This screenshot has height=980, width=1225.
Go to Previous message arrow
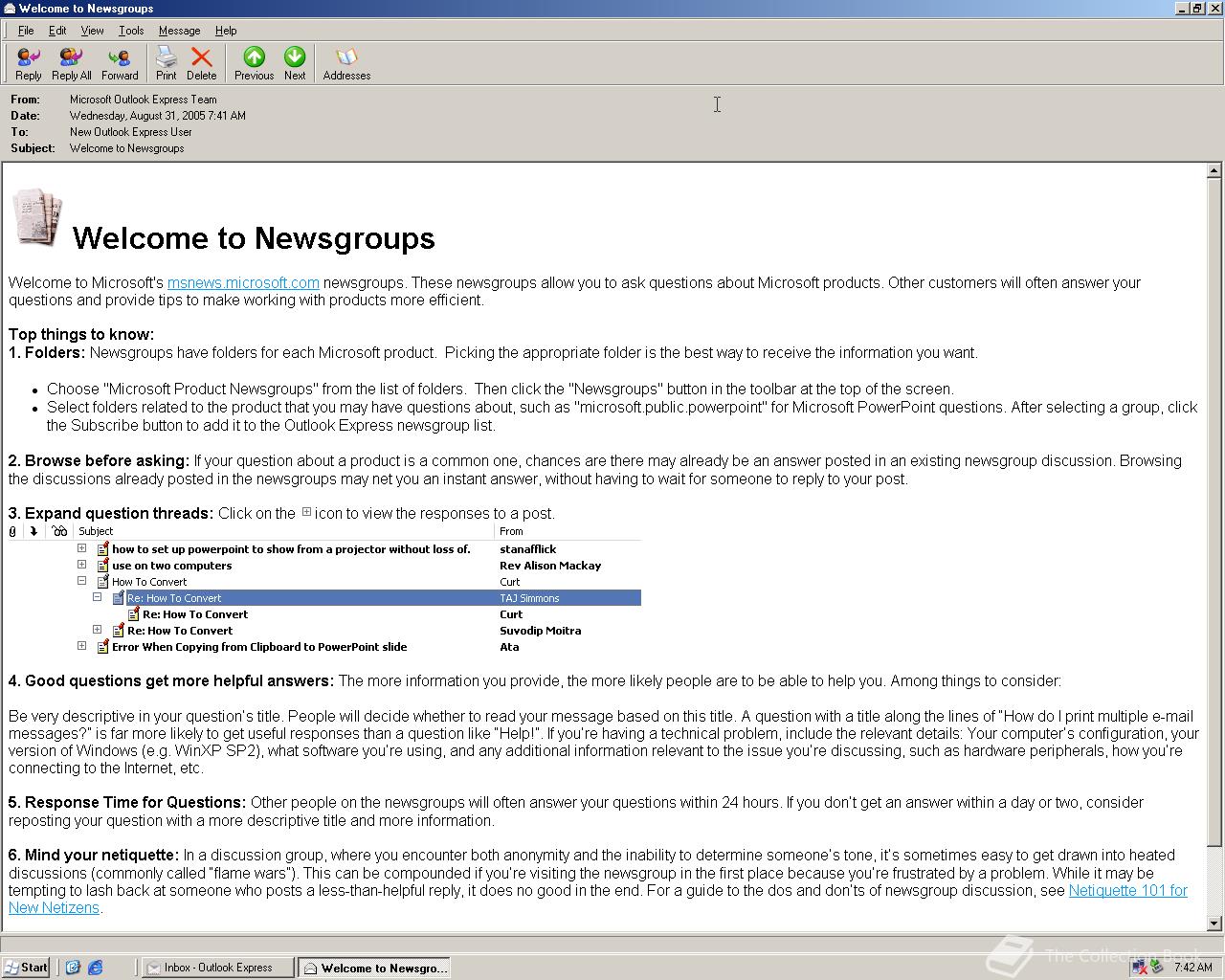[x=254, y=64]
